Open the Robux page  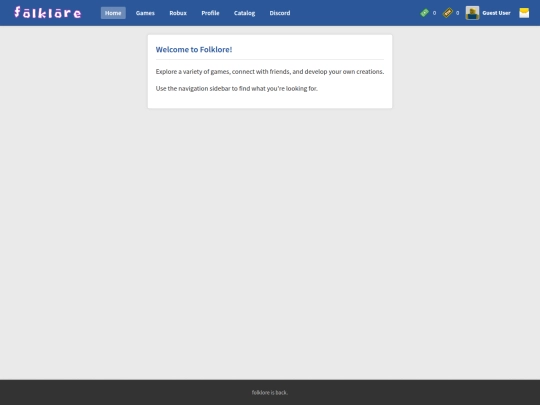[x=178, y=13]
